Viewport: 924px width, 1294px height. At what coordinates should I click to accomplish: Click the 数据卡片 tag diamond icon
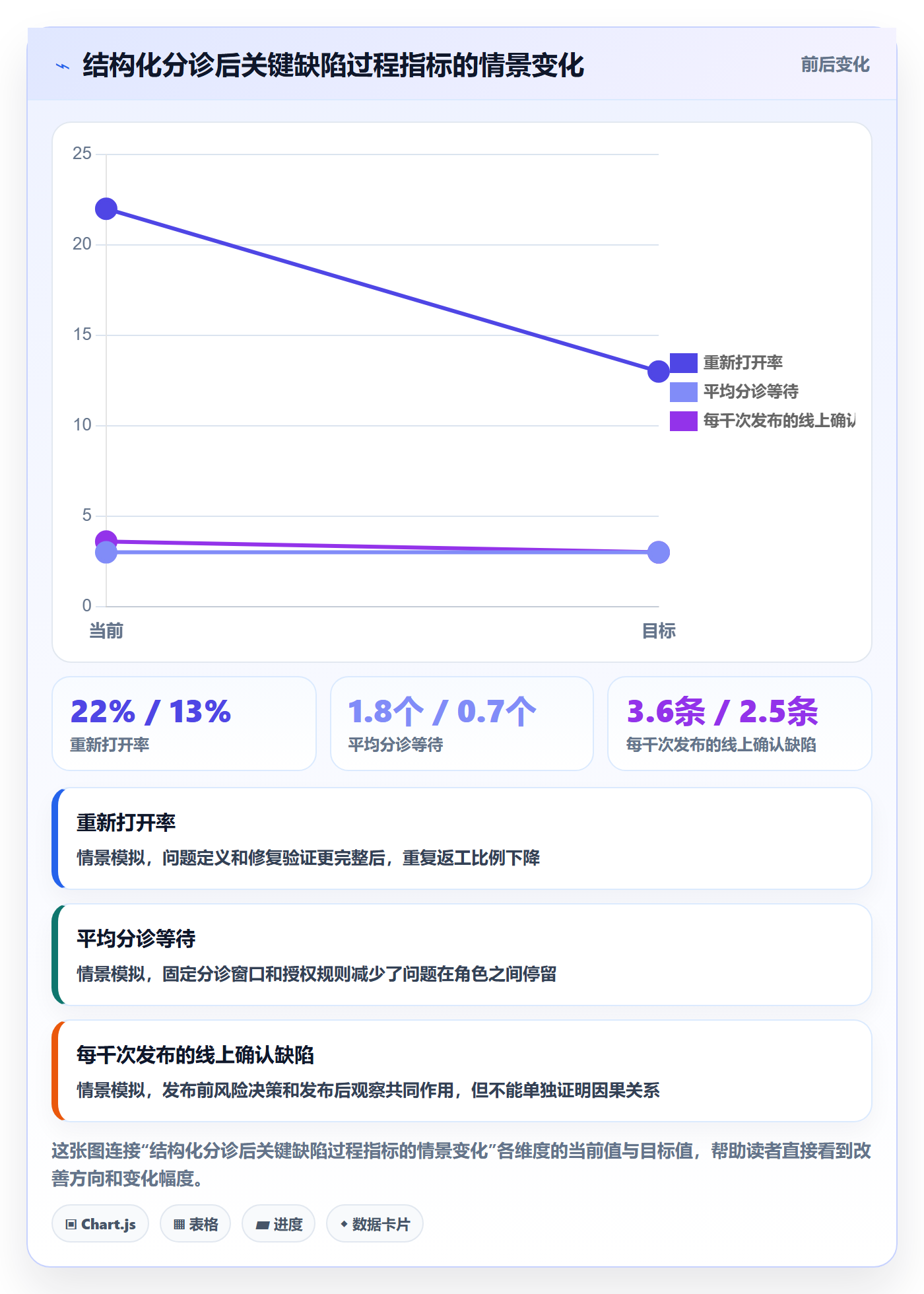[344, 1224]
